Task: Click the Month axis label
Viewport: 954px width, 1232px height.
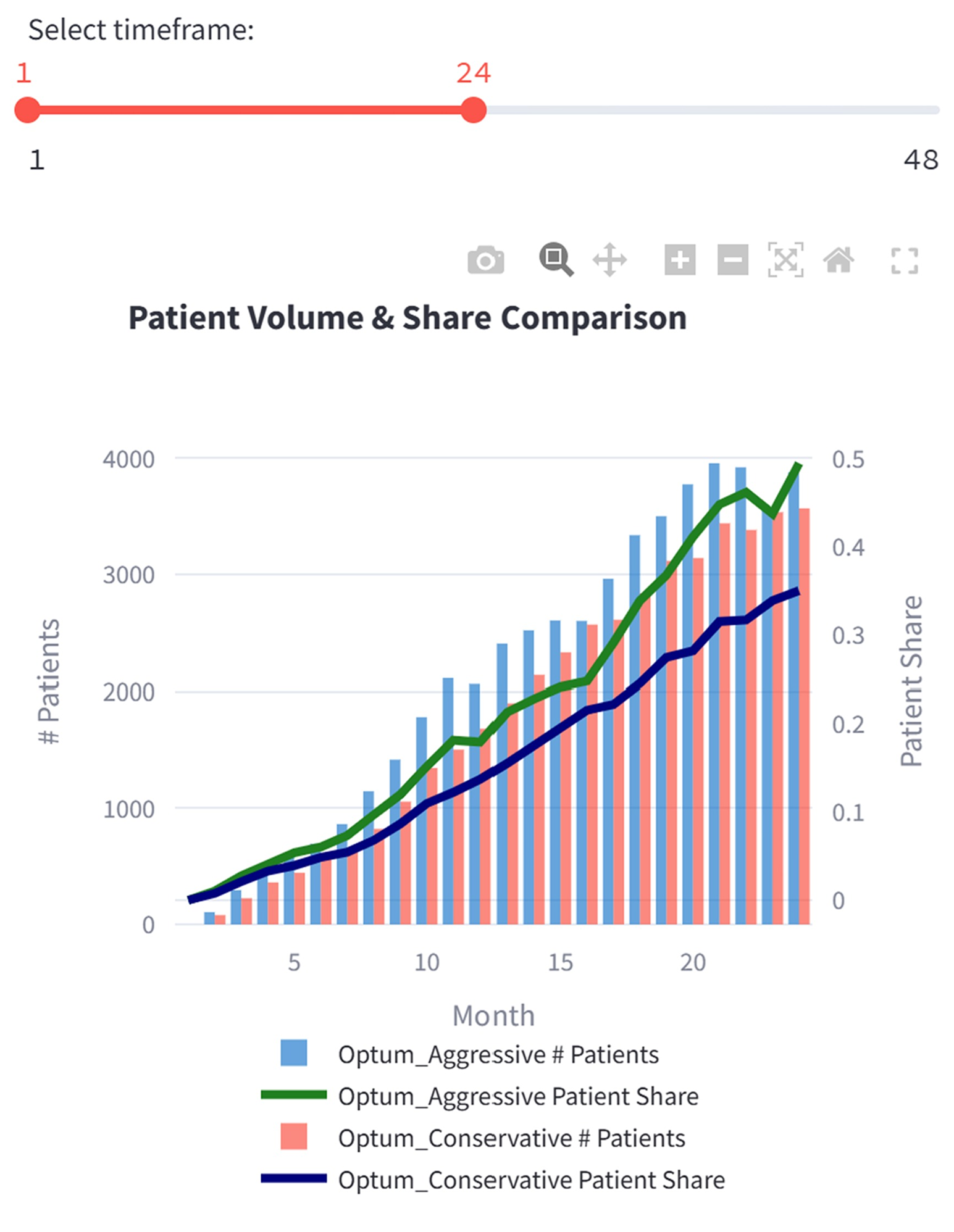Action: [x=493, y=1014]
